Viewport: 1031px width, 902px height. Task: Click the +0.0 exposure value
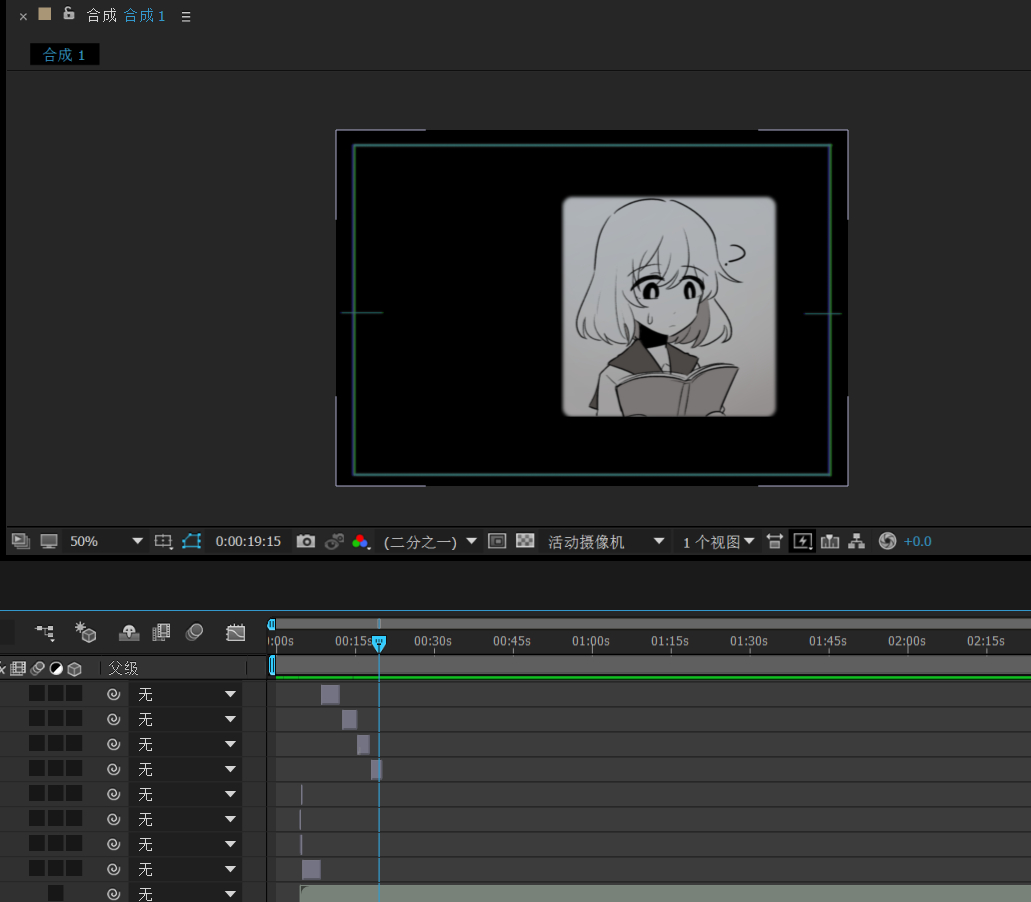point(917,541)
